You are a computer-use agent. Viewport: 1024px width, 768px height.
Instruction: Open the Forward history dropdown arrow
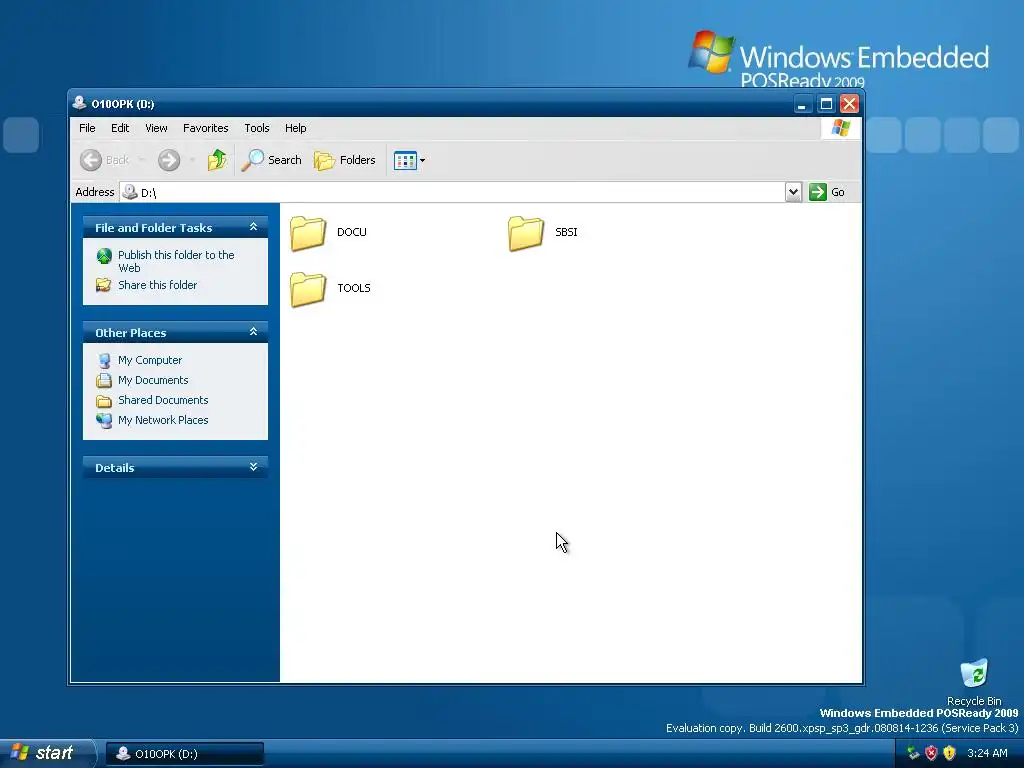[x=192, y=160]
